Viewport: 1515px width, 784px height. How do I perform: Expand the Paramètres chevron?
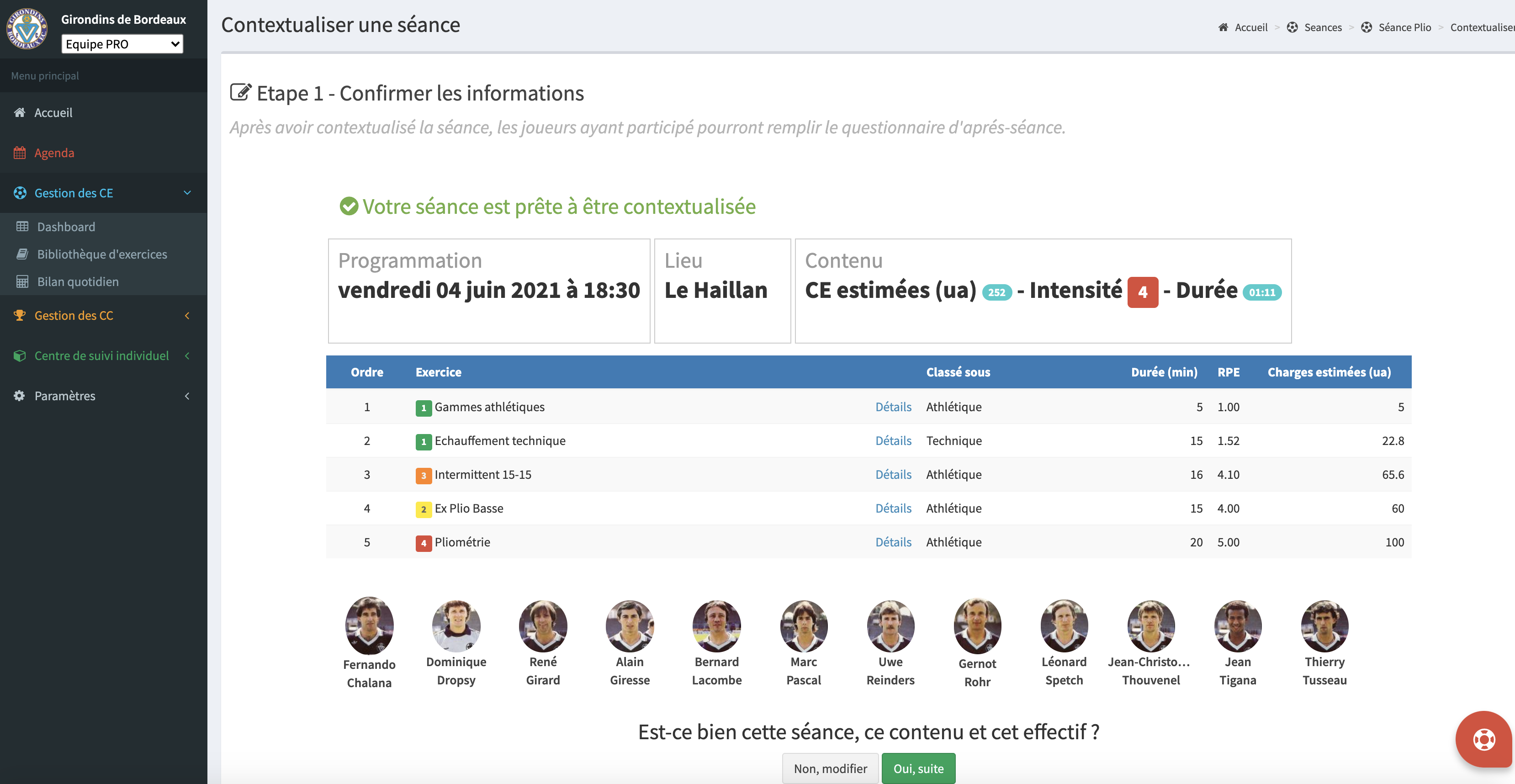[x=187, y=396]
